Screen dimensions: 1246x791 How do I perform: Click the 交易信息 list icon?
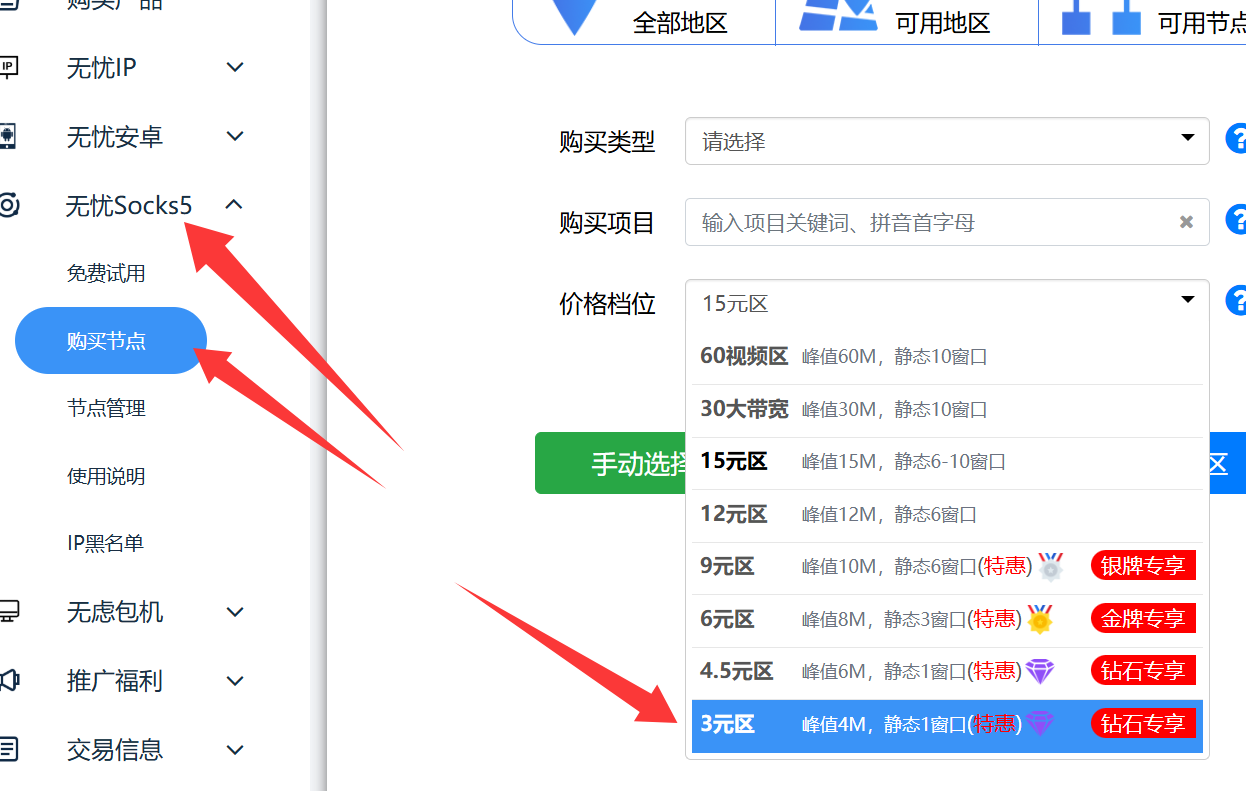click(x=8, y=749)
